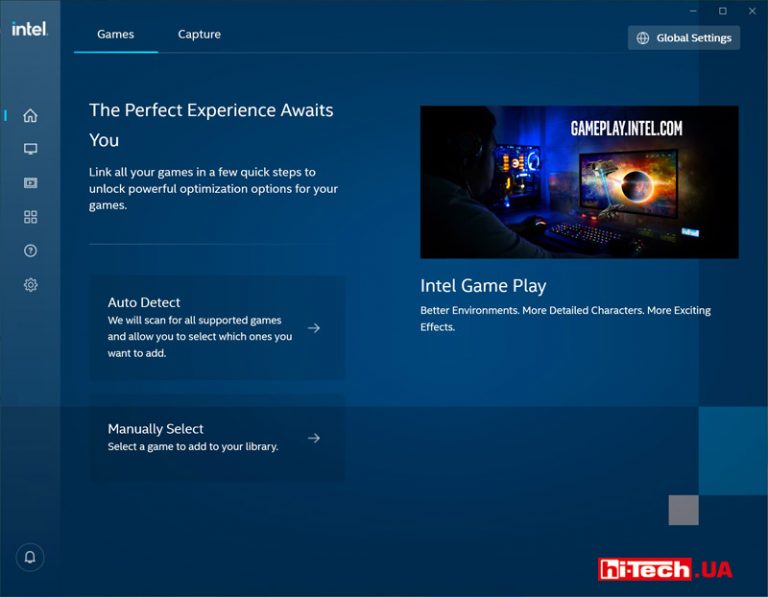768x597 pixels.
Task: Minimize the Intel window
Action: pyautogui.click(x=693, y=11)
